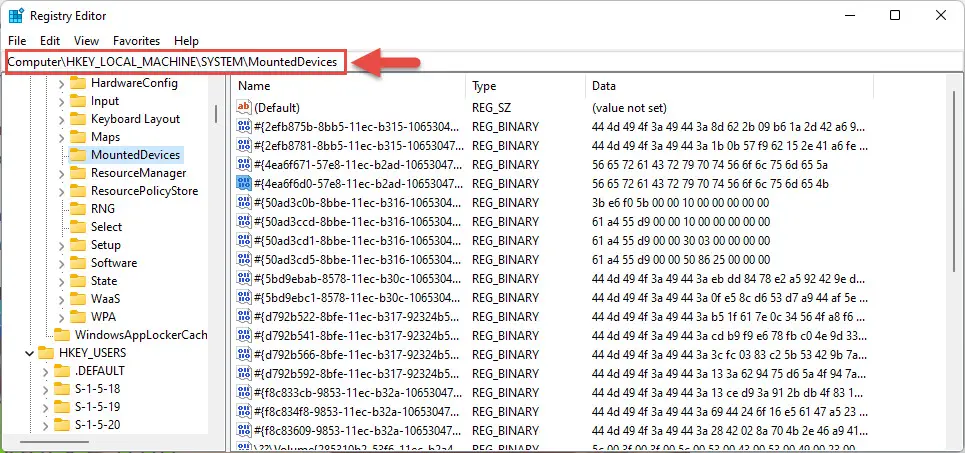Open the Edit menu
The width and height of the screenshot is (965, 453).
[x=50, y=41]
